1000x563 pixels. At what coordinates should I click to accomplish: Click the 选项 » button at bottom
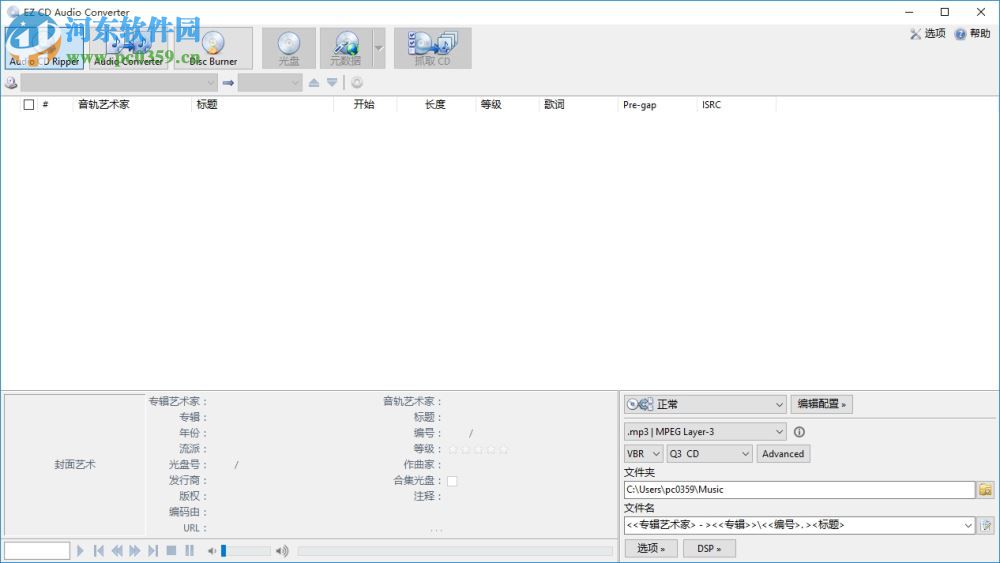tap(651, 548)
